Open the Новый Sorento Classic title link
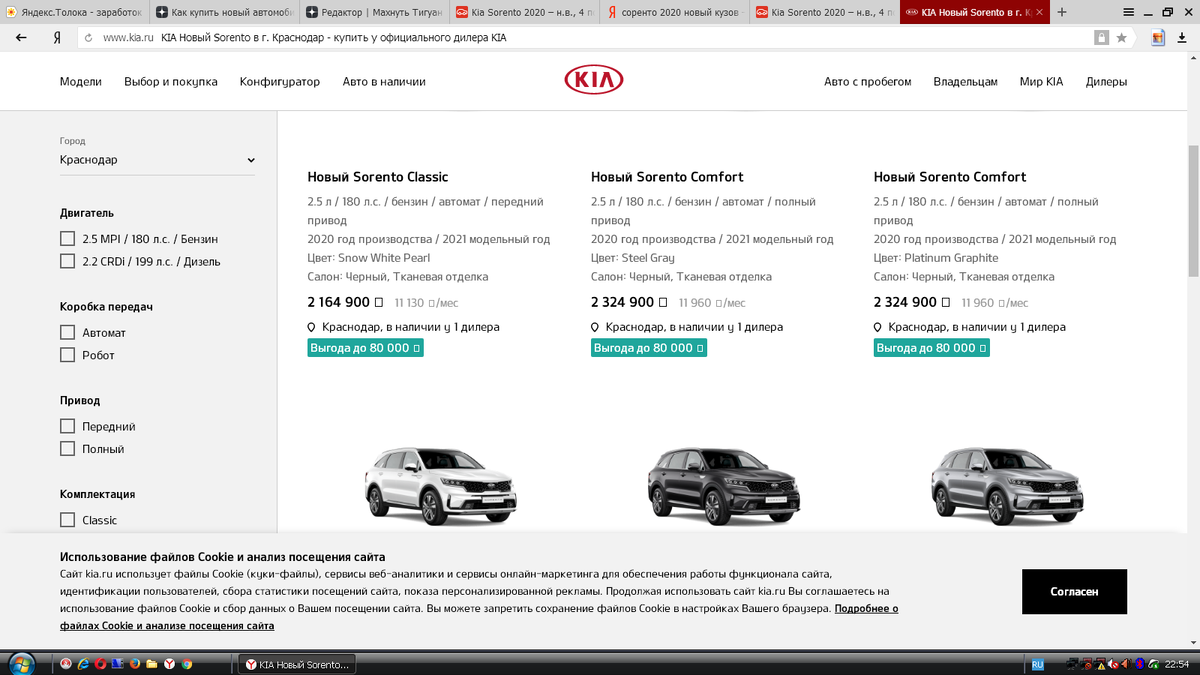1200x675 pixels. (x=378, y=177)
